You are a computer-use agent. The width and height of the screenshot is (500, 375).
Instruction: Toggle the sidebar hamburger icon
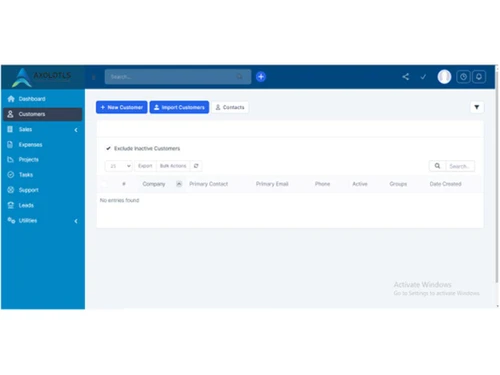[x=94, y=77]
